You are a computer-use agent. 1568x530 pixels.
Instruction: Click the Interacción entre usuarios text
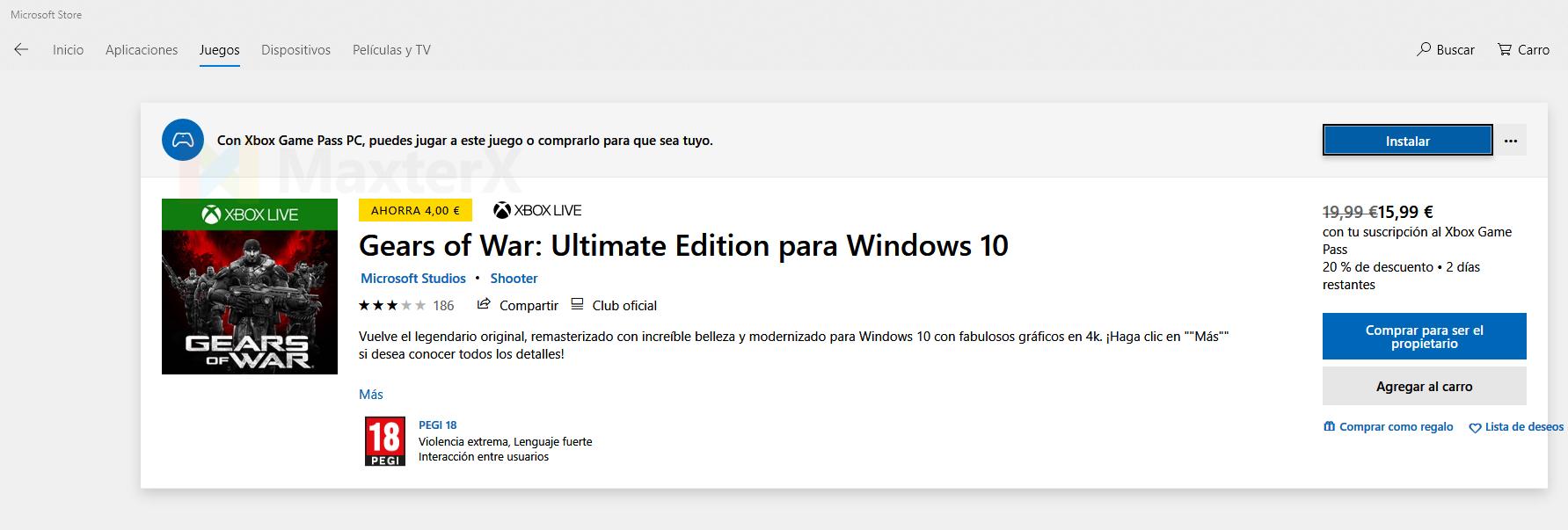484,457
